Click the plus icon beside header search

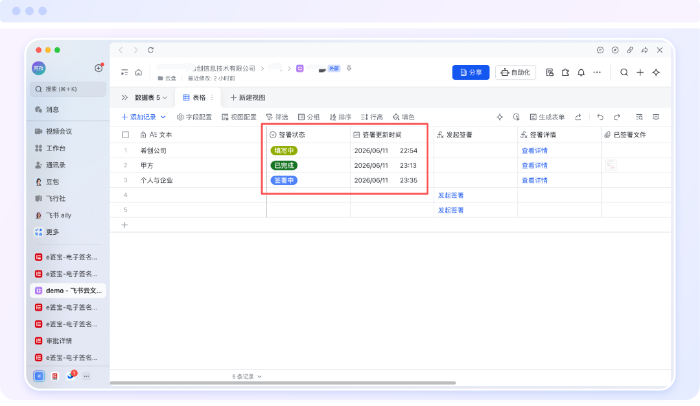click(640, 72)
